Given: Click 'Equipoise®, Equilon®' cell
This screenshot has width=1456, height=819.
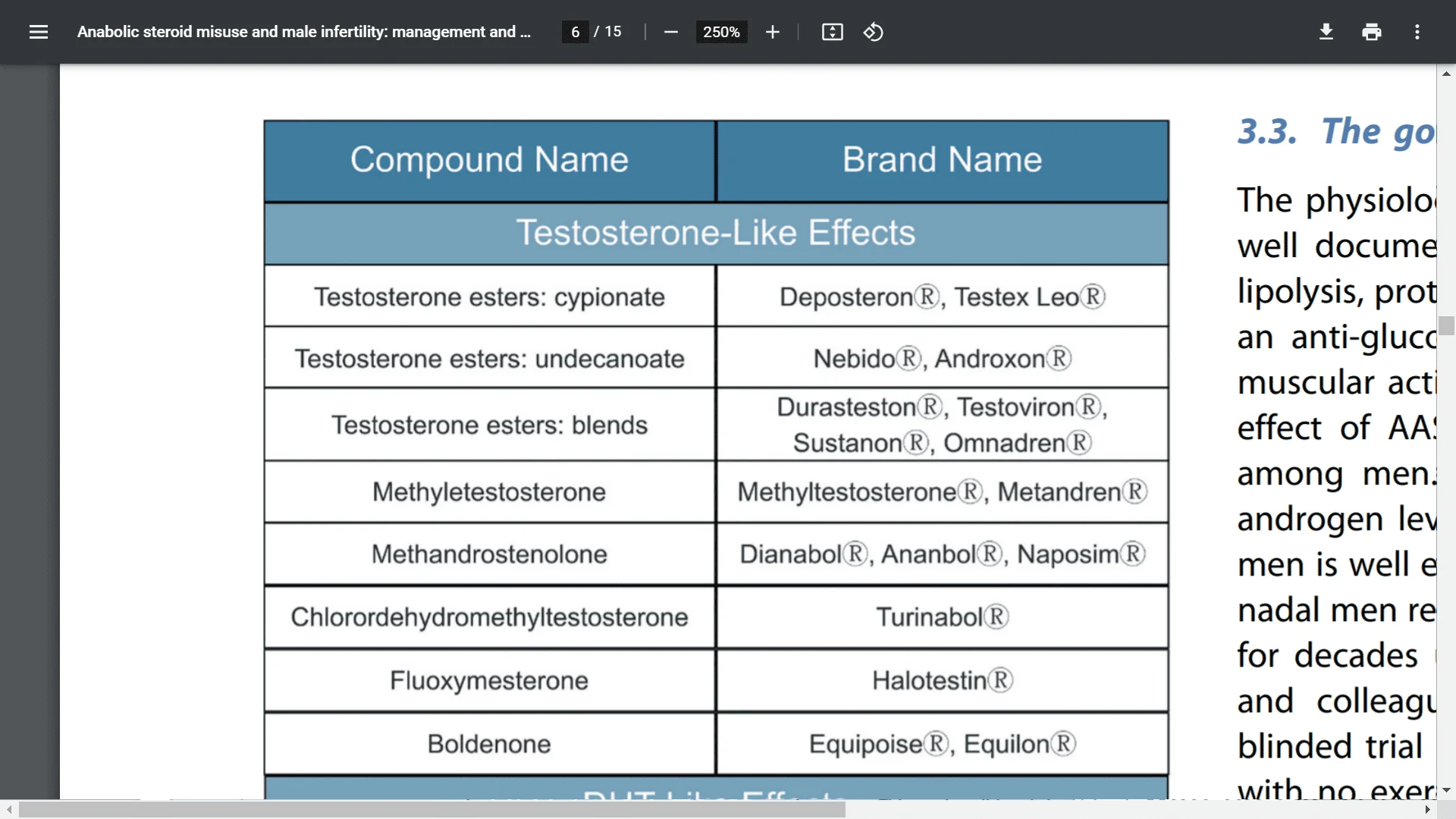Looking at the screenshot, I should pos(942,744).
